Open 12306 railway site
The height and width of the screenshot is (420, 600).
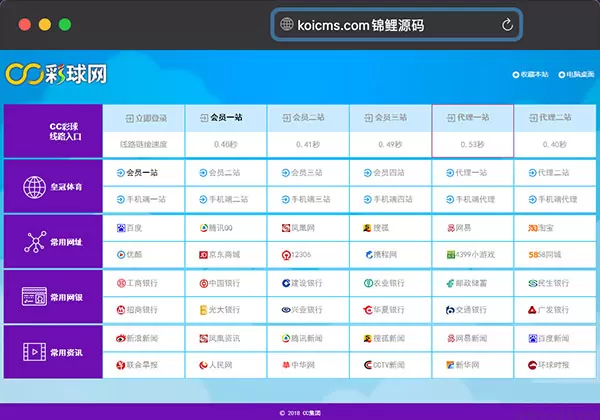299,254
